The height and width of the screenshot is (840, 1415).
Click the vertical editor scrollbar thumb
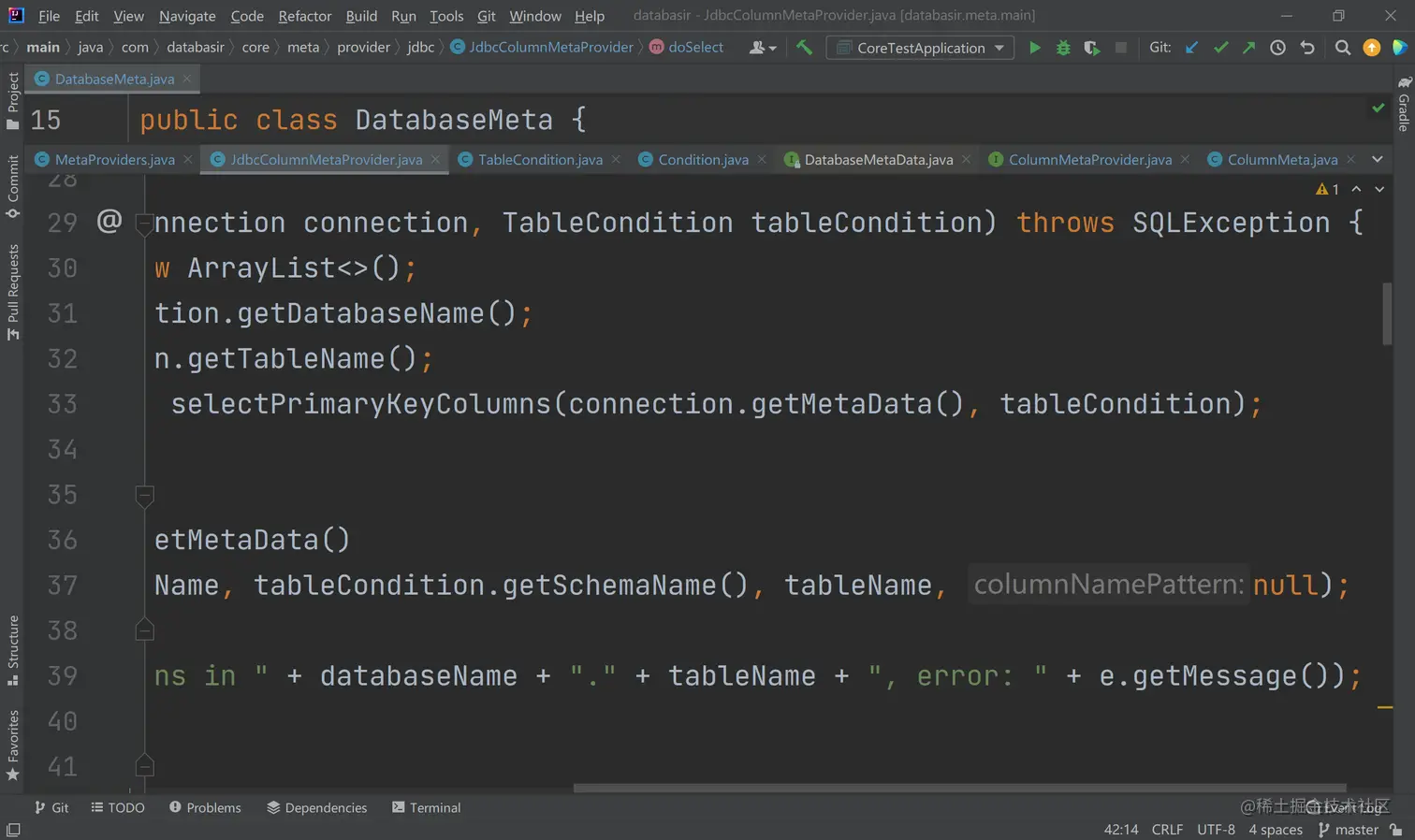[1386, 313]
